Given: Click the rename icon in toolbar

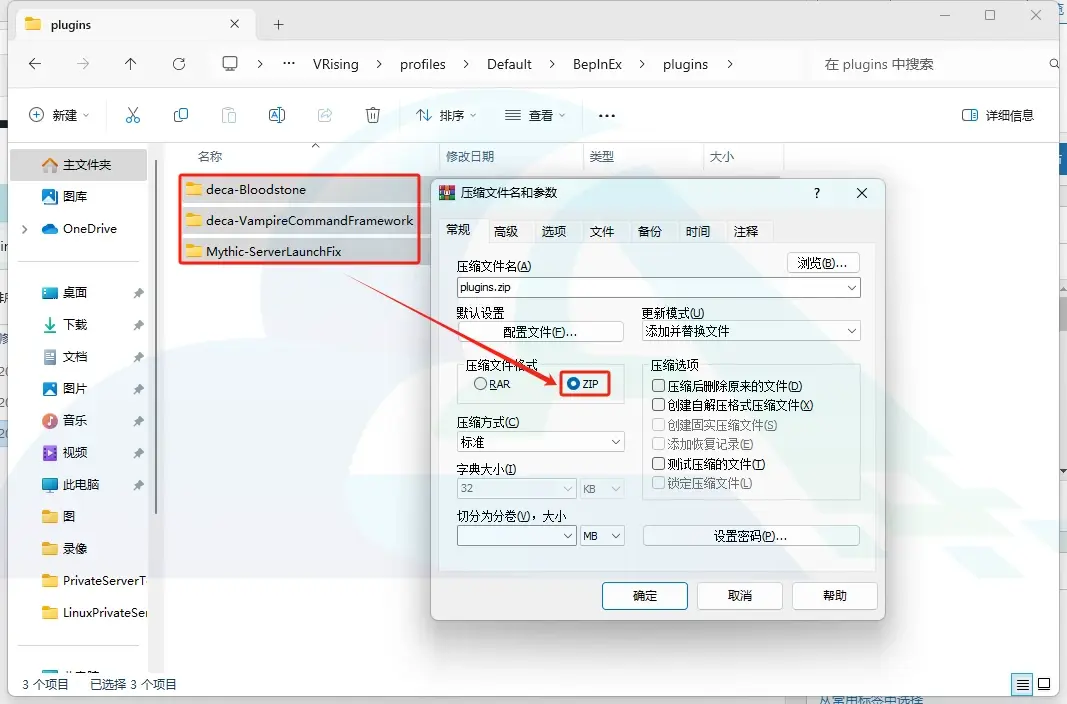Looking at the screenshot, I should click(276, 116).
